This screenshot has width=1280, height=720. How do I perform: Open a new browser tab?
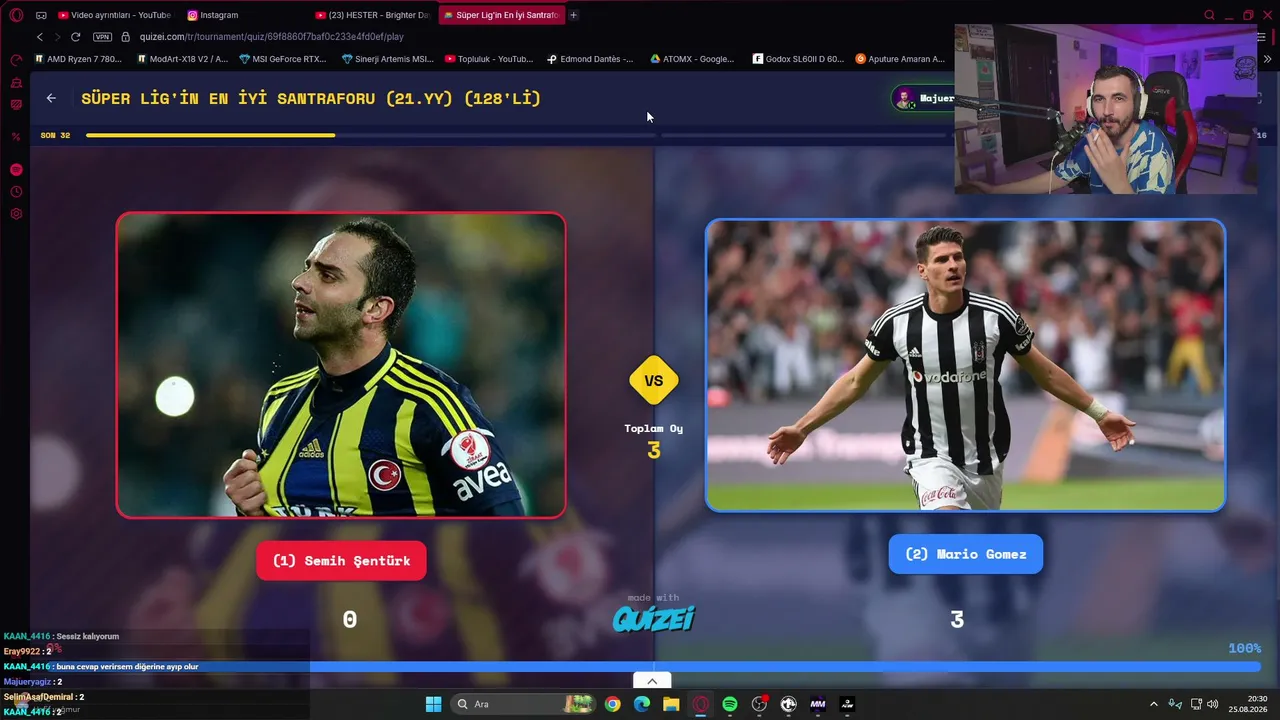(x=573, y=15)
